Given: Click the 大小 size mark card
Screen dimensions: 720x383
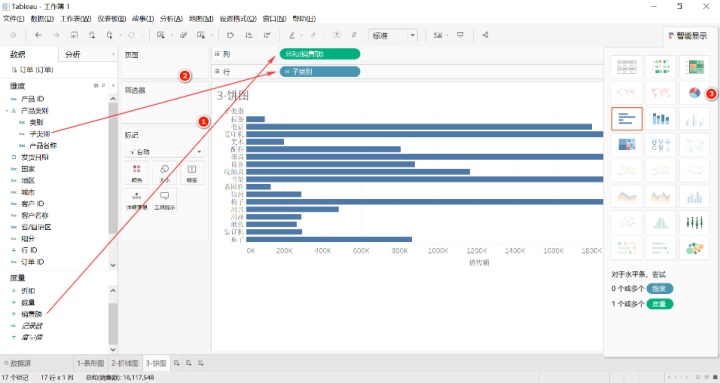Looking at the screenshot, I should tap(164, 173).
